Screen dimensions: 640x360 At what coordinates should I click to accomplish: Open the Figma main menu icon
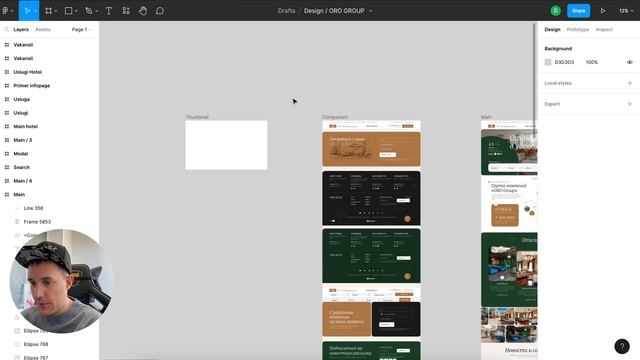[5, 11]
